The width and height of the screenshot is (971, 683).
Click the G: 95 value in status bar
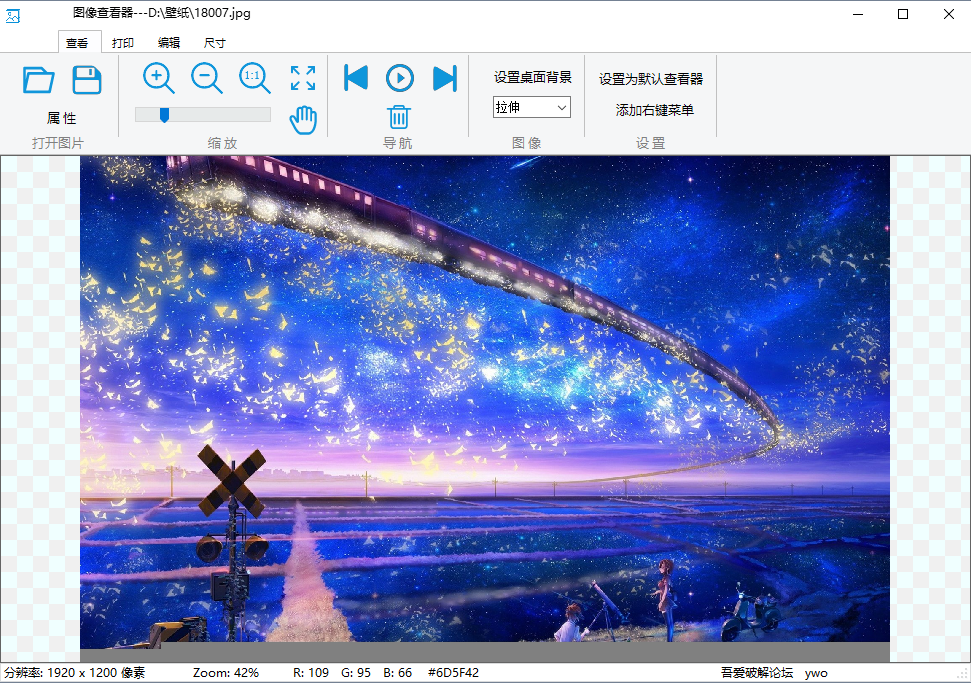[356, 672]
